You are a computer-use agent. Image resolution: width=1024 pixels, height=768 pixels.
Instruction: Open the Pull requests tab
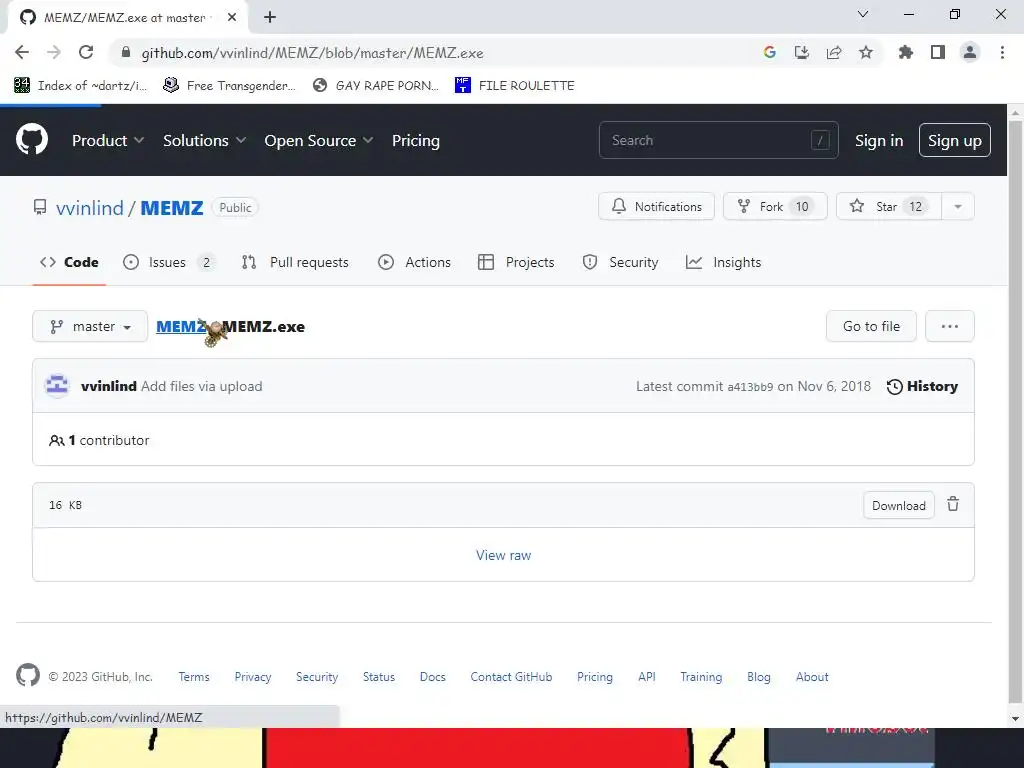pos(295,262)
